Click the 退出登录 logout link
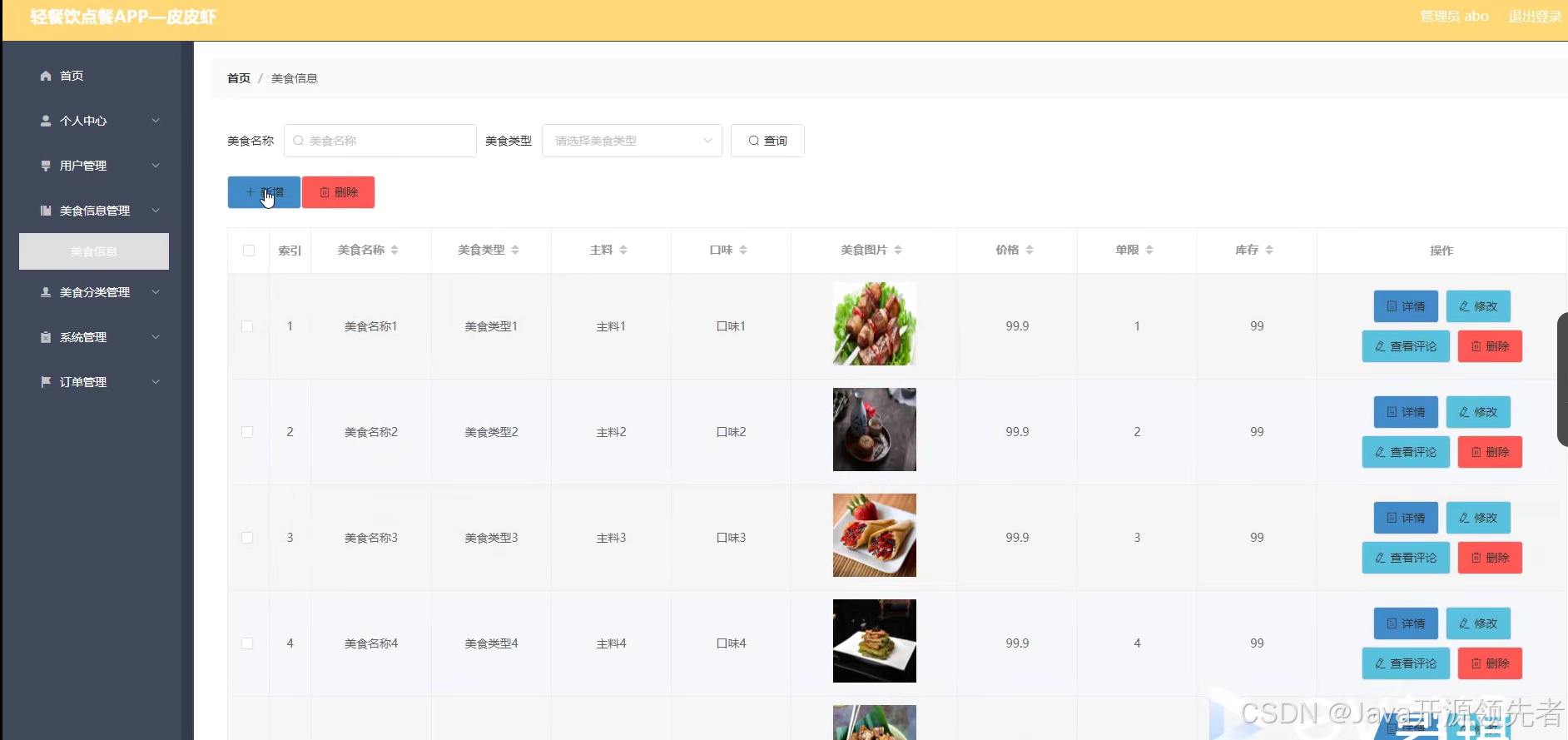The height and width of the screenshot is (740, 1568). pyautogui.click(x=1535, y=16)
